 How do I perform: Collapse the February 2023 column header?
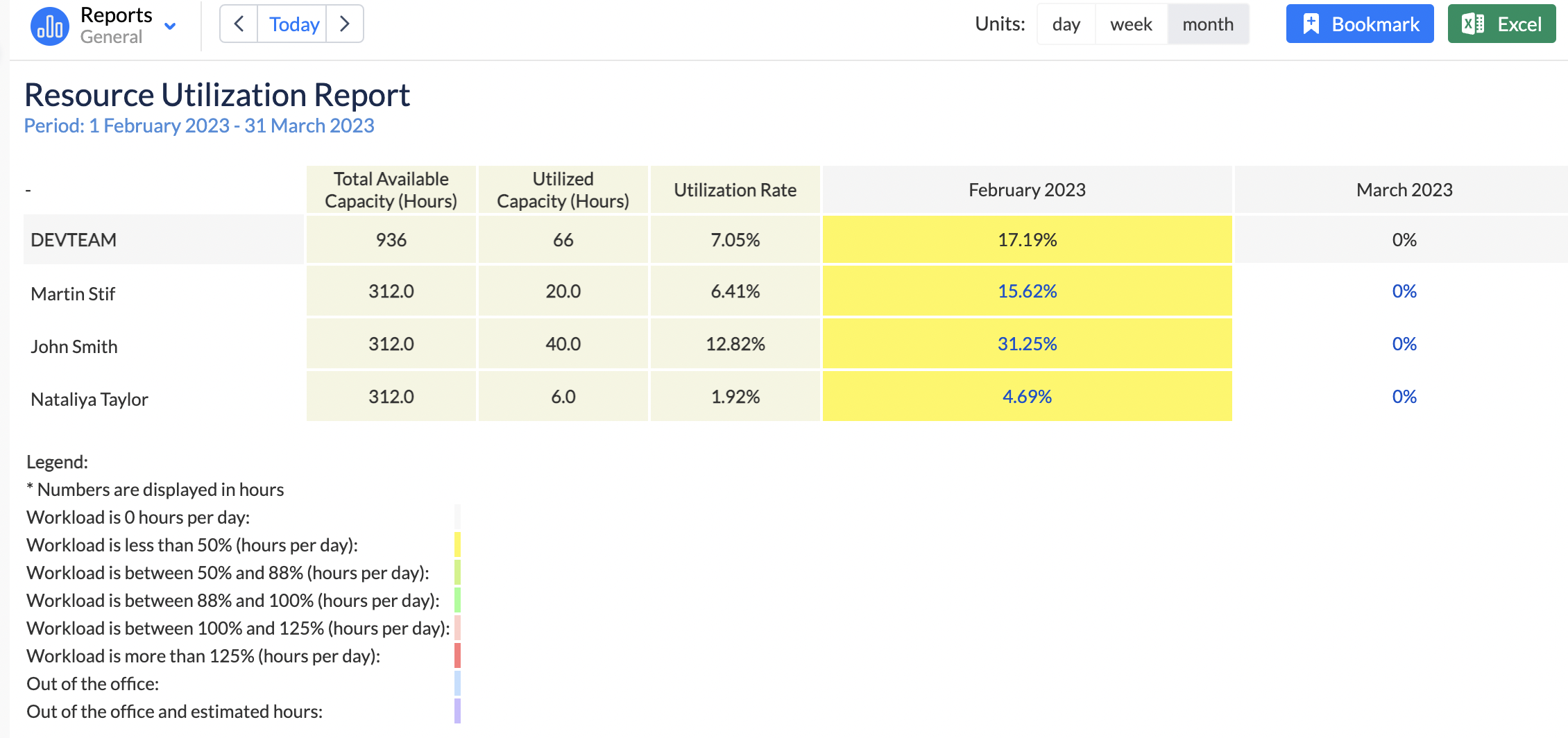[x=1027, y=189]
